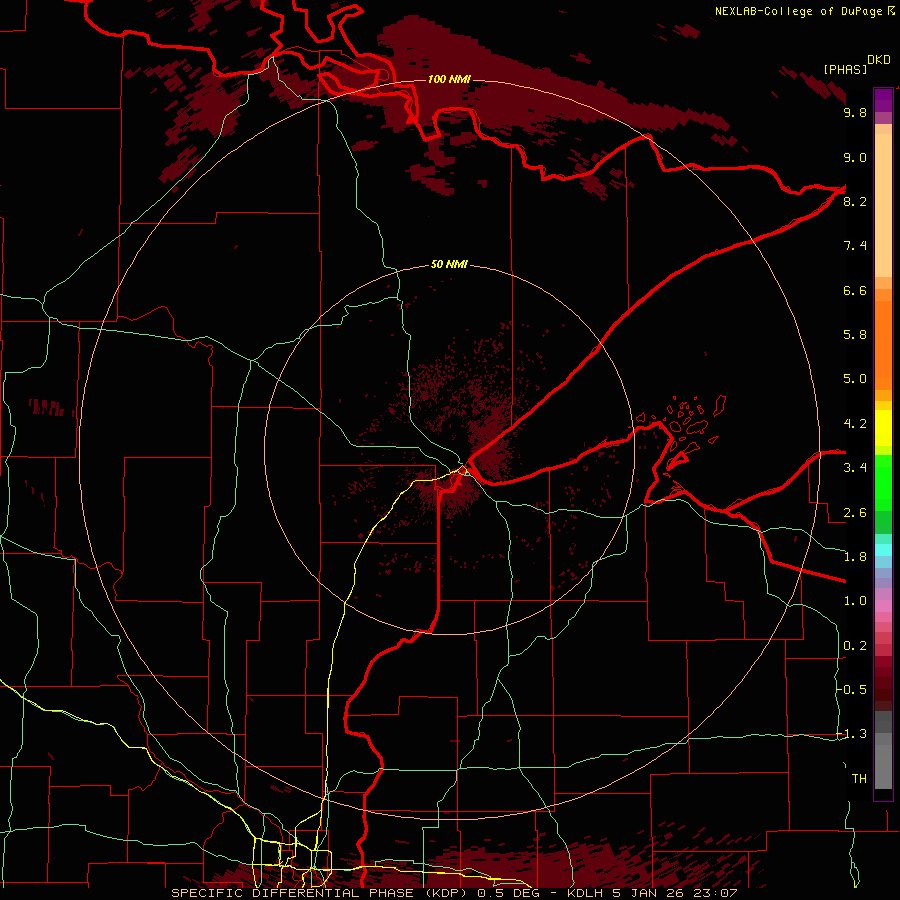Viewport: 900px width, 900px height.
Task: Click the 3.4 value on the color scale
Action: coord(855,468)
